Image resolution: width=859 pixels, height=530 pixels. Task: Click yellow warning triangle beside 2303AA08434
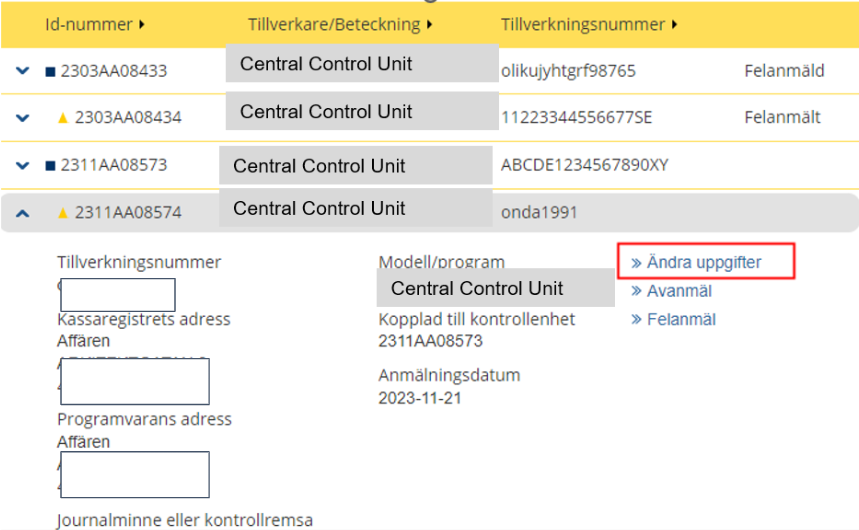(x=63, y=118)
